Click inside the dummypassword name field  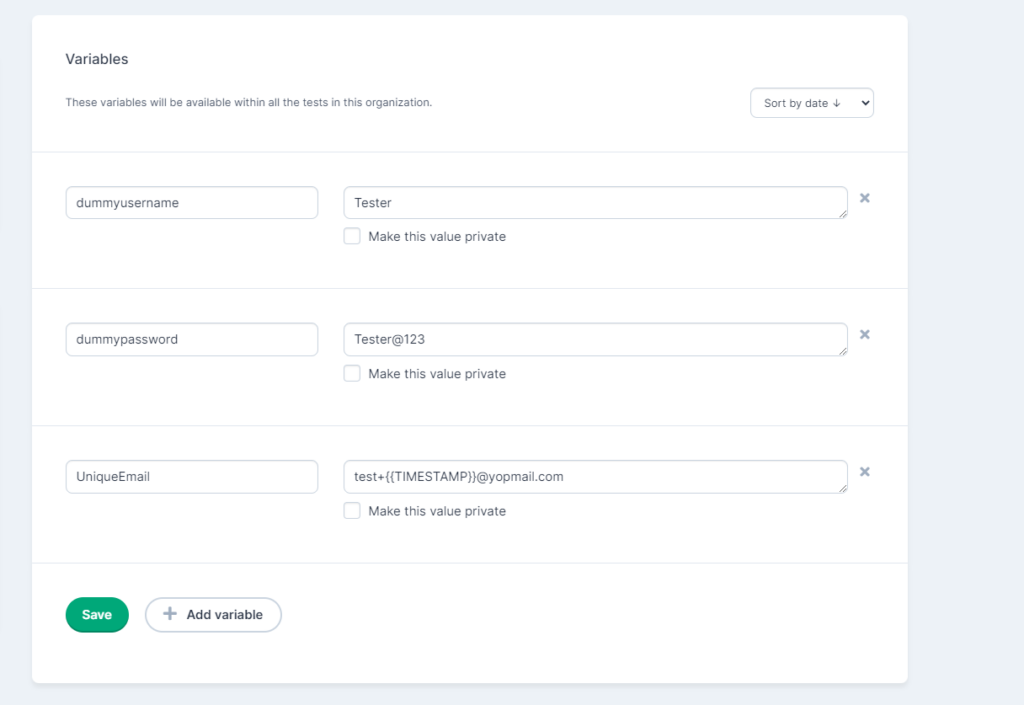[191, 339]
